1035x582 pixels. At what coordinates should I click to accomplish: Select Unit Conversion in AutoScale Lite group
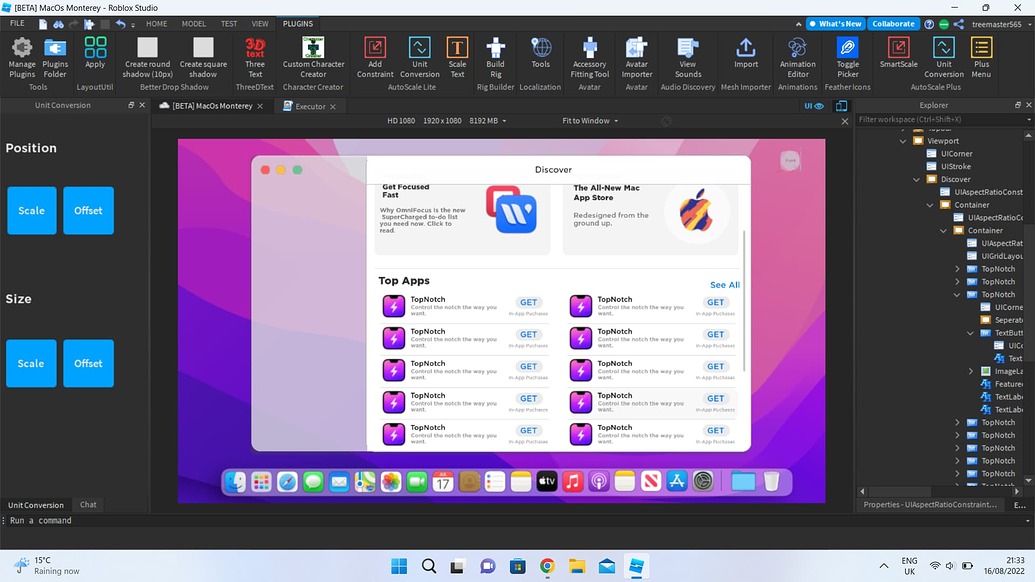[420, 57]
